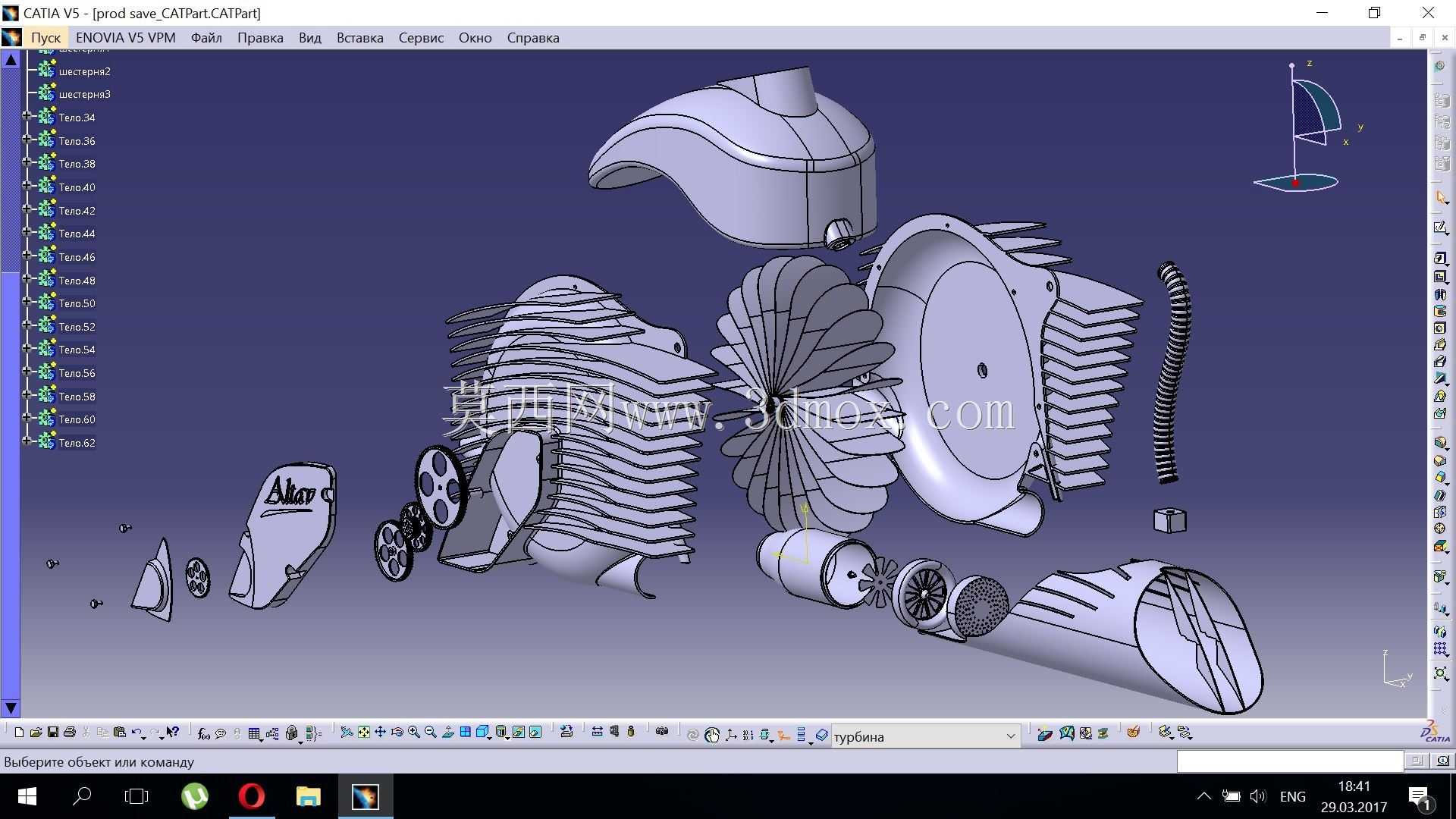Viewport: 1456px width, 819px height.
Task: Select the Rotate view tool
Action: 397,733
